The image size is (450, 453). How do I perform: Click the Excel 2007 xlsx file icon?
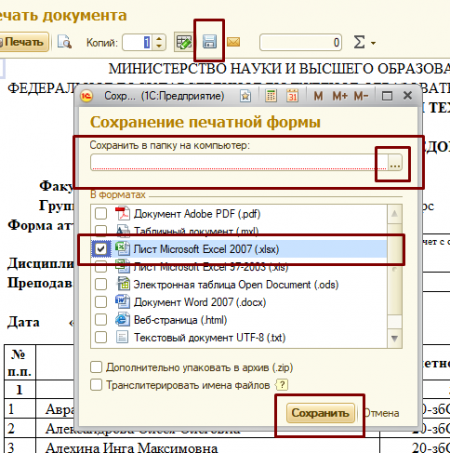pyautogui.click(x=122, y=249)
